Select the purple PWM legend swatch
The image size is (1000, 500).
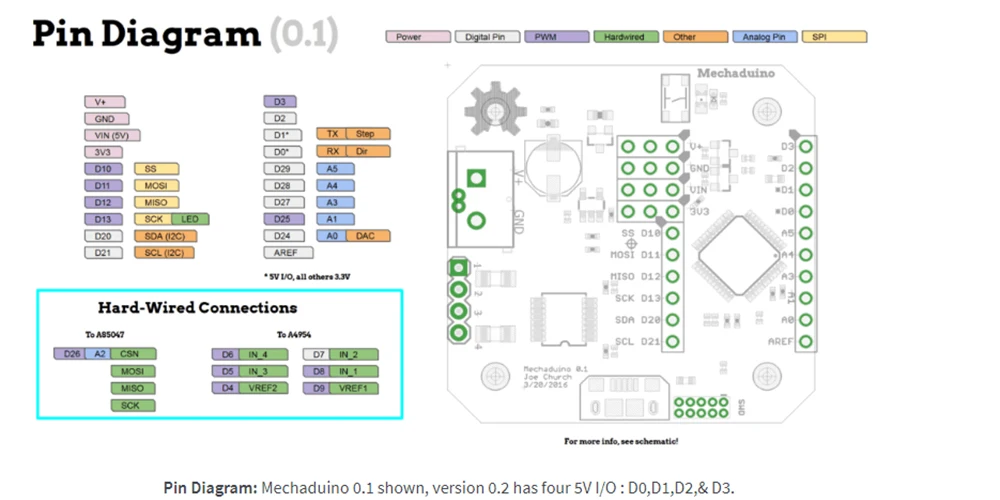point(557,37)
